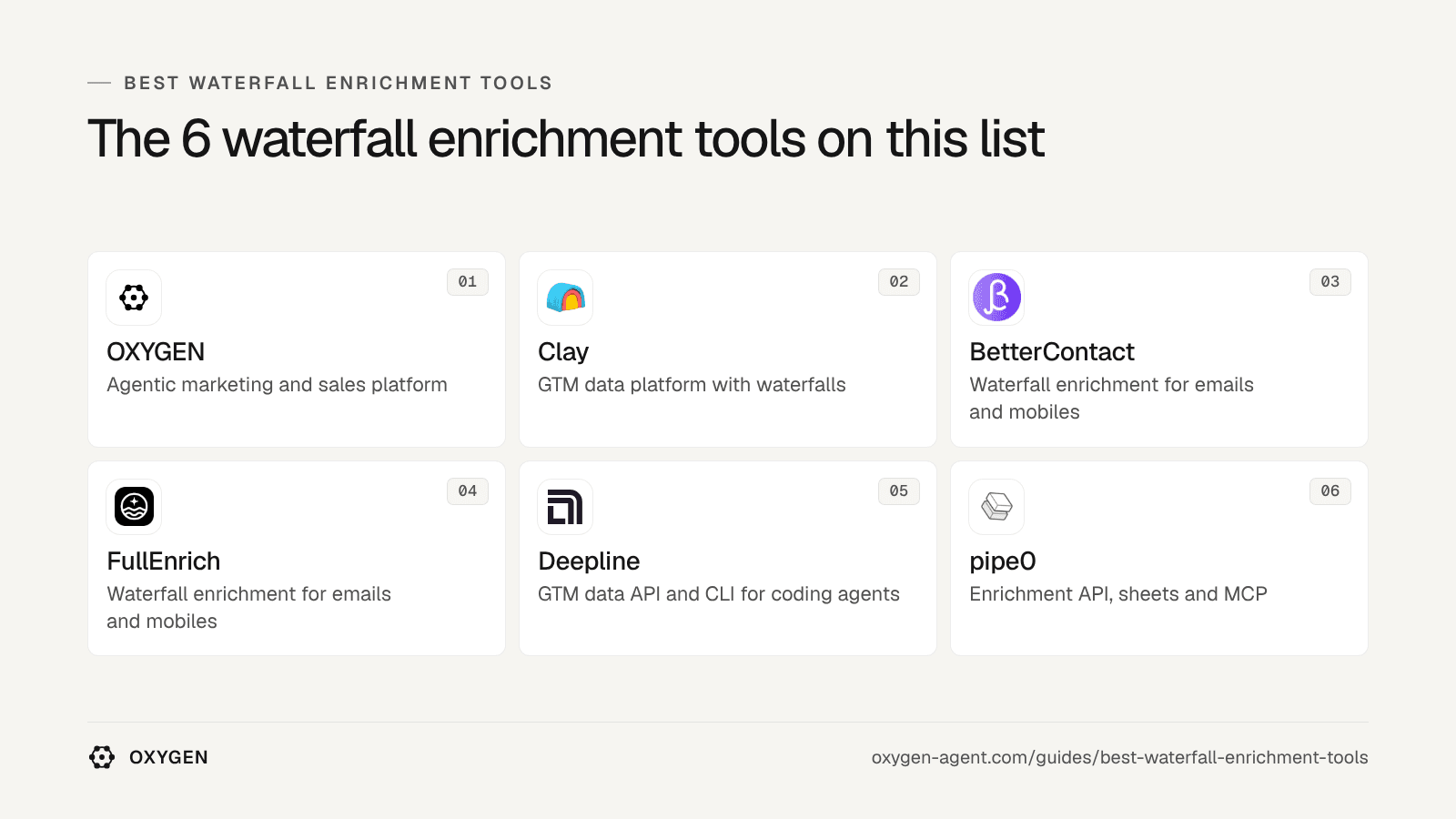The width and height of the screenshot is (1456, 819).
Task: Click the FullEnrich black logo icon
Action: [134, 507]
